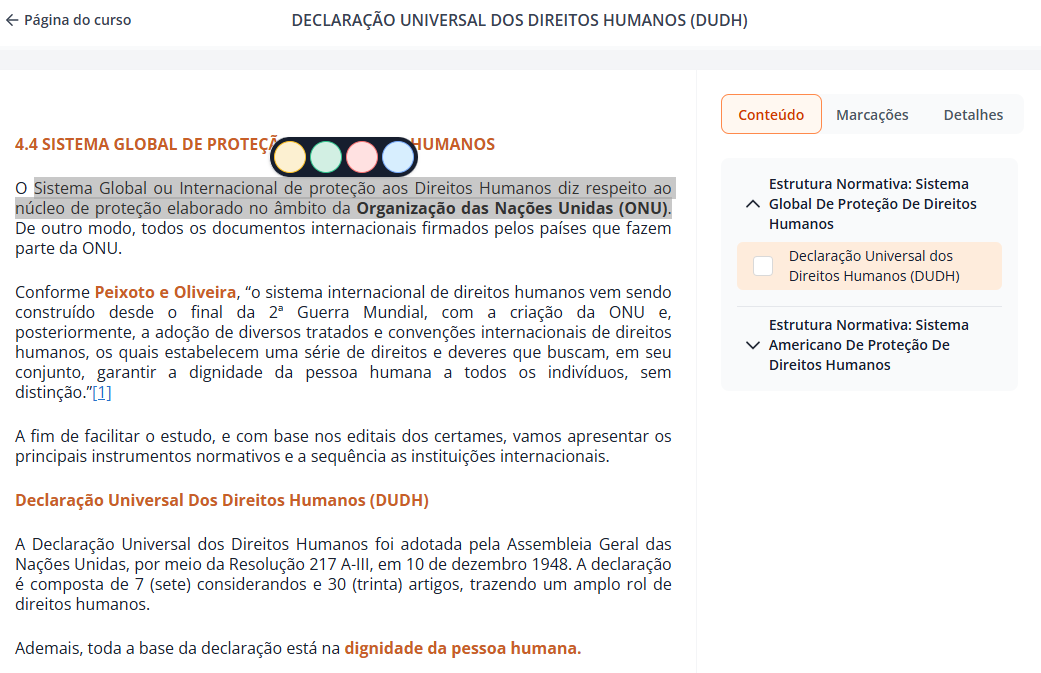
Task: Switch to the Conteúdo tab
Action: pos(771,115)
